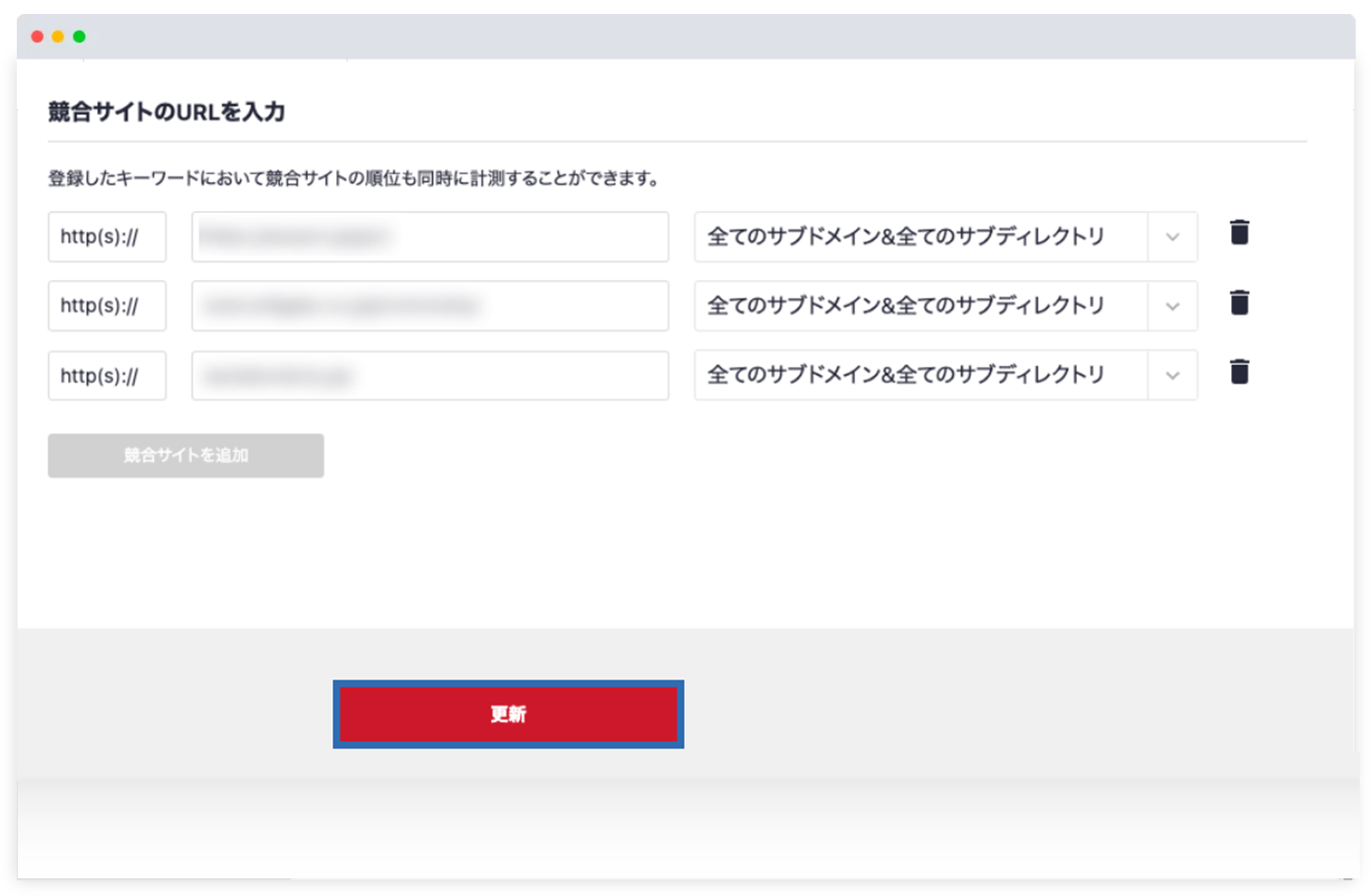Click the red macOS close button
The image size is (1372, 896).
point(36,35)
